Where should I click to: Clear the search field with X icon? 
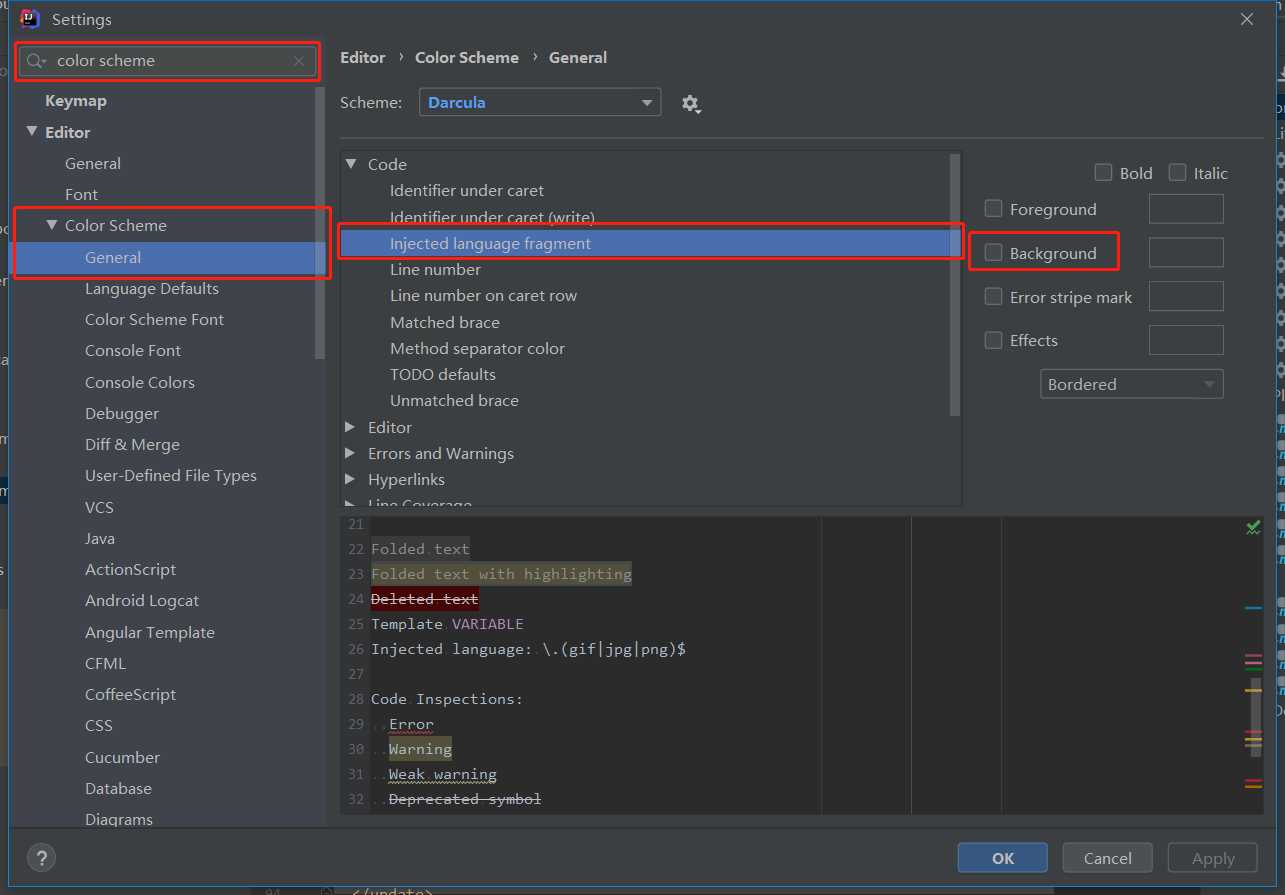[x=299, y=61]
